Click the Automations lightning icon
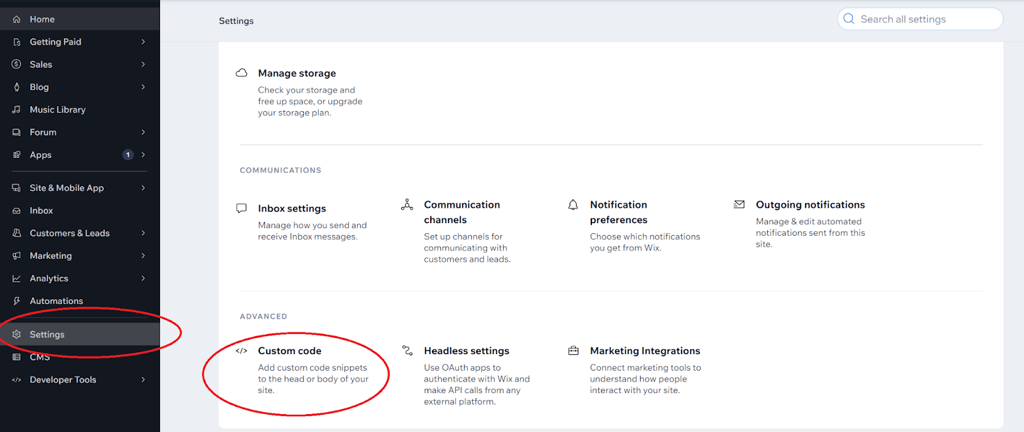The width and height of the screenshot is (1024, 432). coord(17,301)
